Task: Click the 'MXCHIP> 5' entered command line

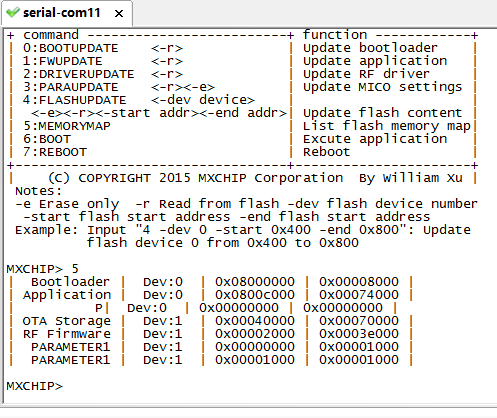Action: (x=43, y=269)
